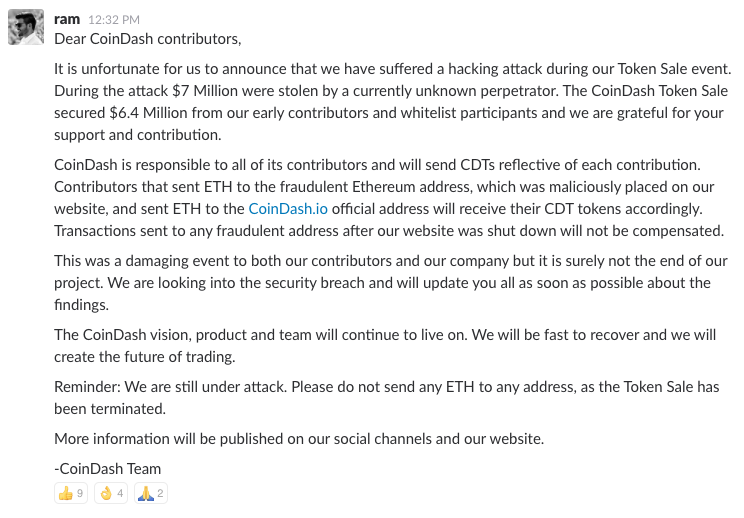Image resolution: width=744 pixels, height=518 pixels.
Task: Click the "been terminated" text line
Action: point(108,409)
